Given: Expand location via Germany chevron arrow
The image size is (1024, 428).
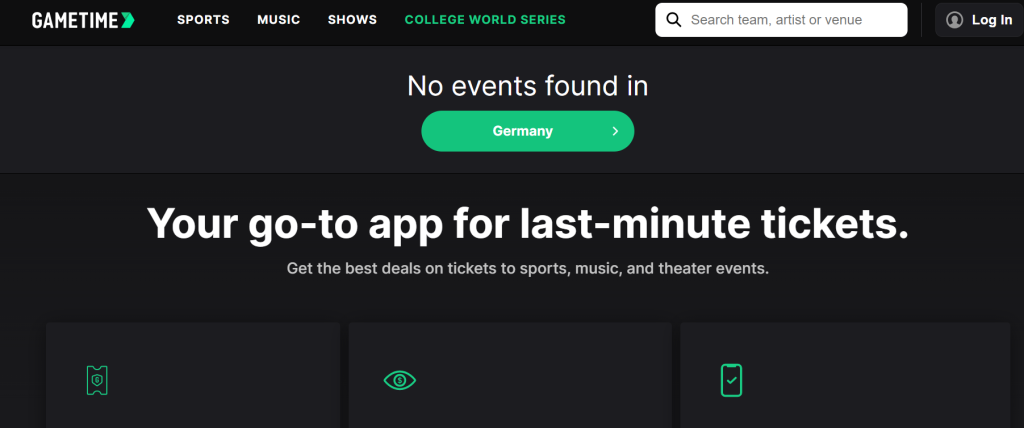Looking at the screenshot, I should 615,131.
